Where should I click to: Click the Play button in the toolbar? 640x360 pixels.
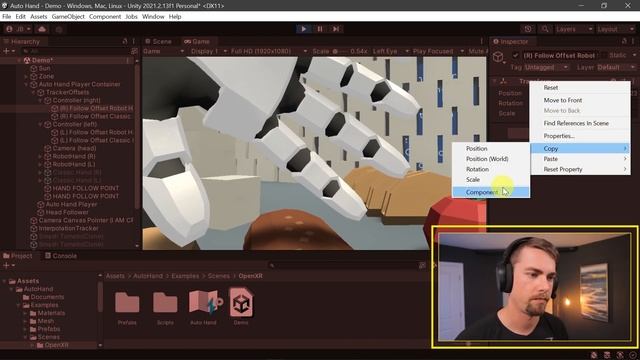pyautogui.click(x=303, y=29)
